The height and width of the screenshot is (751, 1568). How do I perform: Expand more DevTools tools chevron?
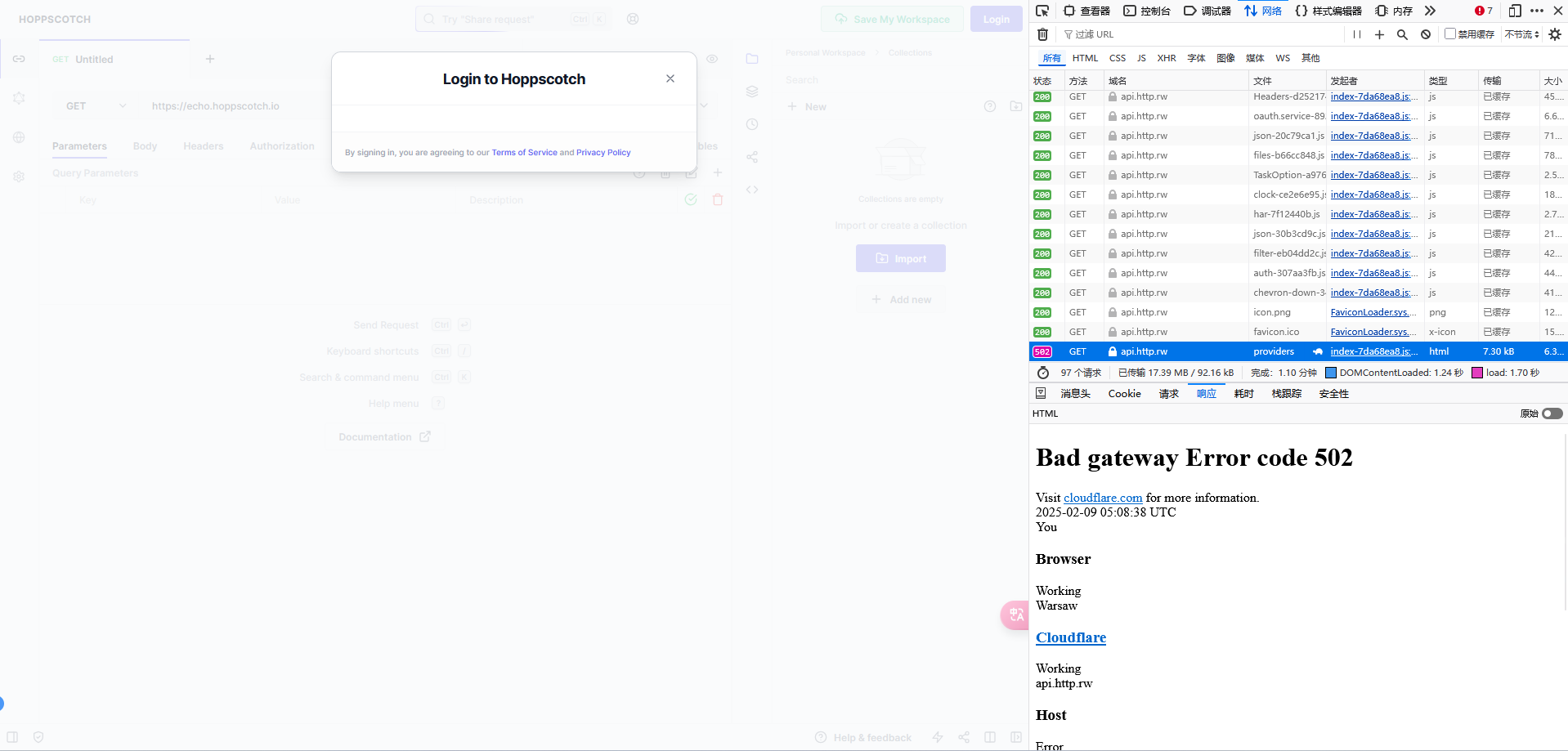click(x=1430, y=11)
